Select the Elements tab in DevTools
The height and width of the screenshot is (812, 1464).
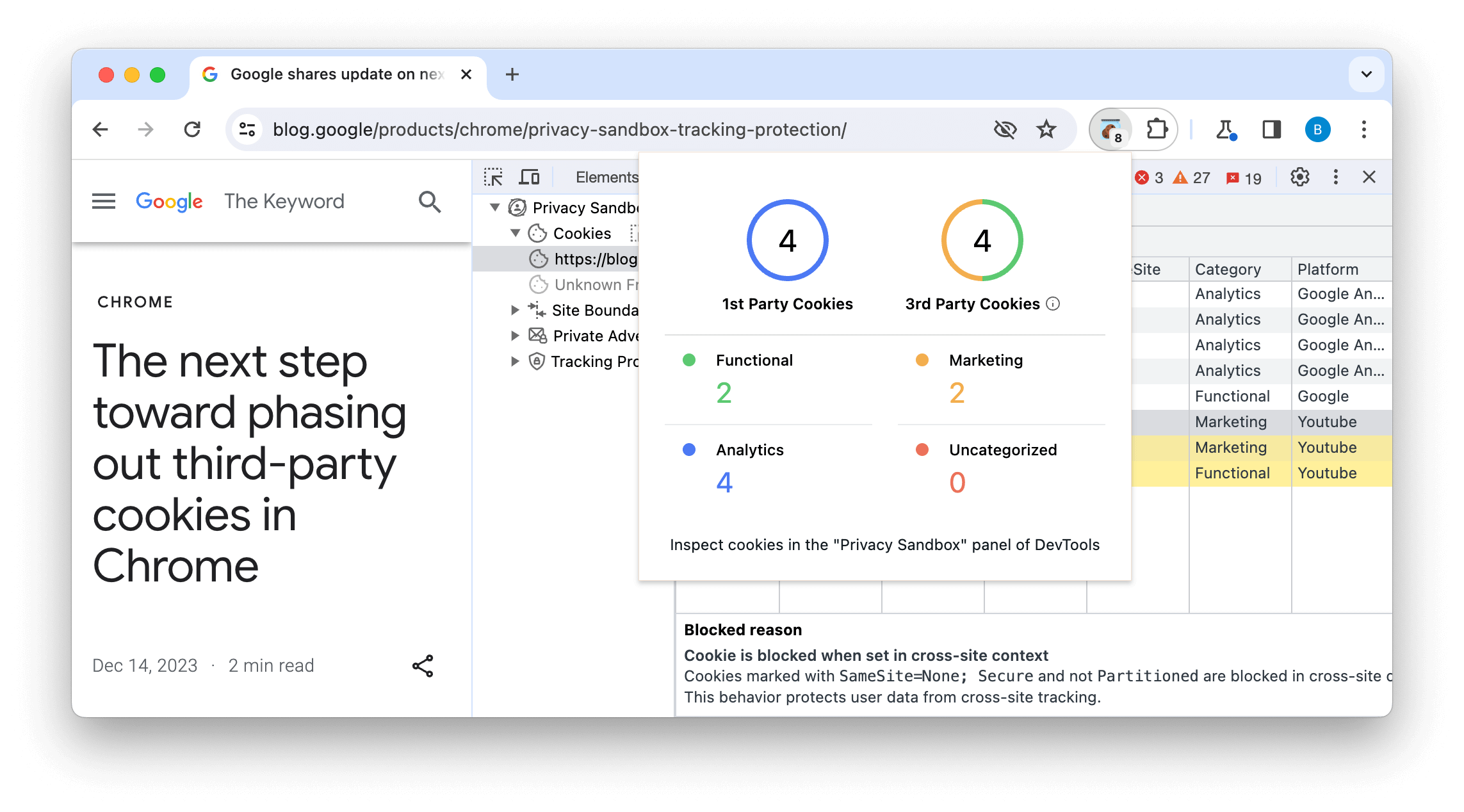[x=605, y=177]
